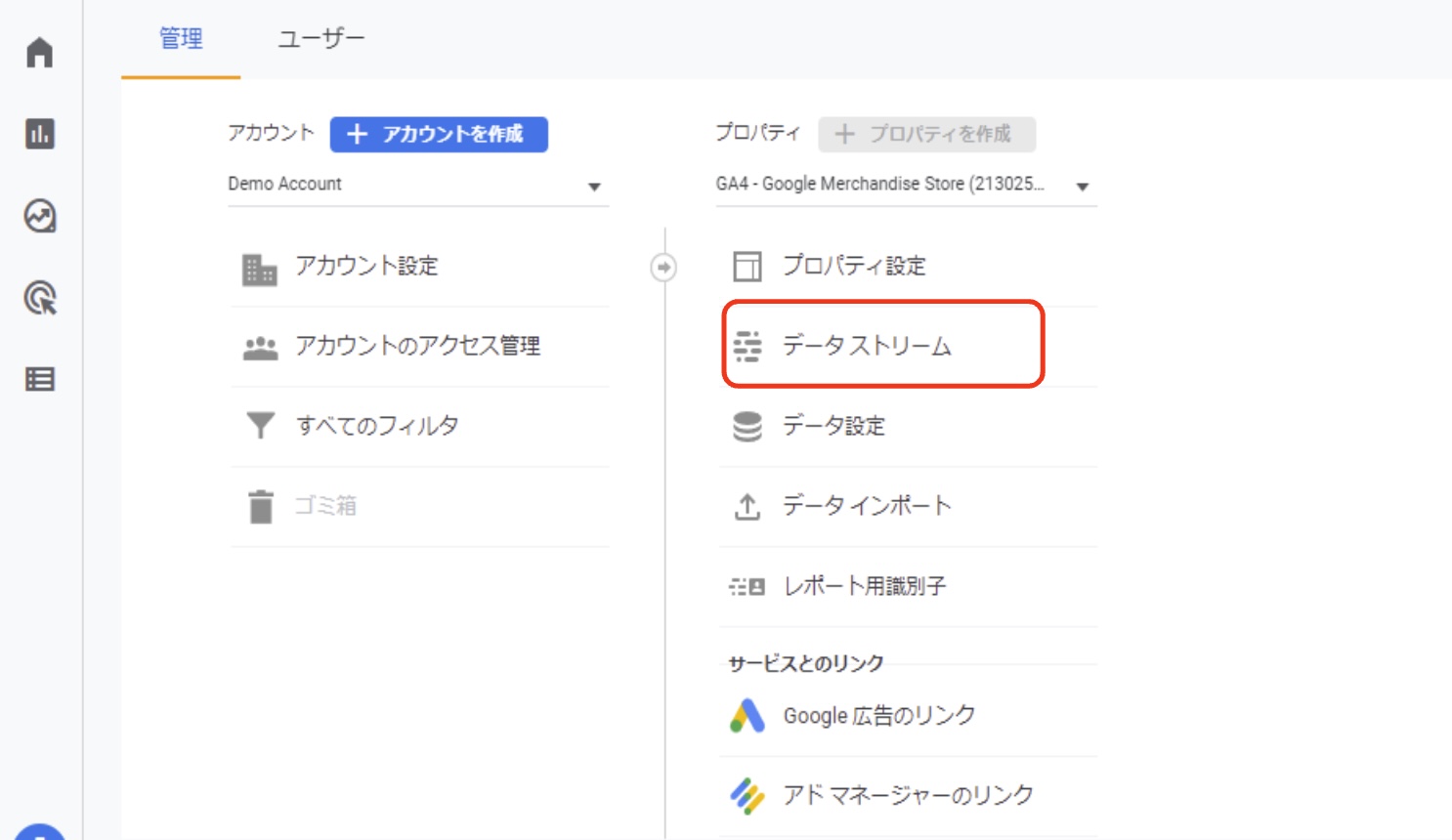Open the Demo Account dropdown

click(418, 185)
